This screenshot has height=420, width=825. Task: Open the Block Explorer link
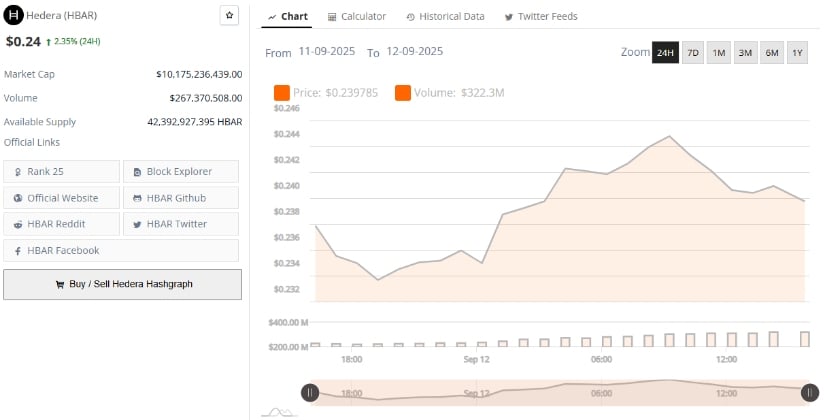click(x=180, y=172)
